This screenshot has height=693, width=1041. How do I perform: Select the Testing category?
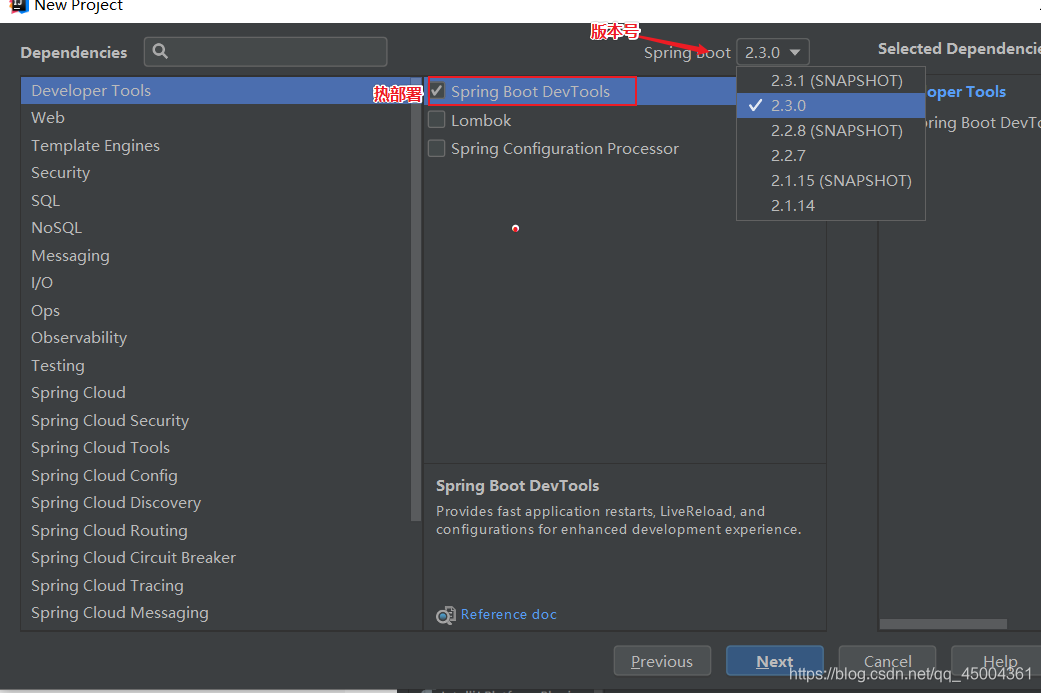pos(216,366)
